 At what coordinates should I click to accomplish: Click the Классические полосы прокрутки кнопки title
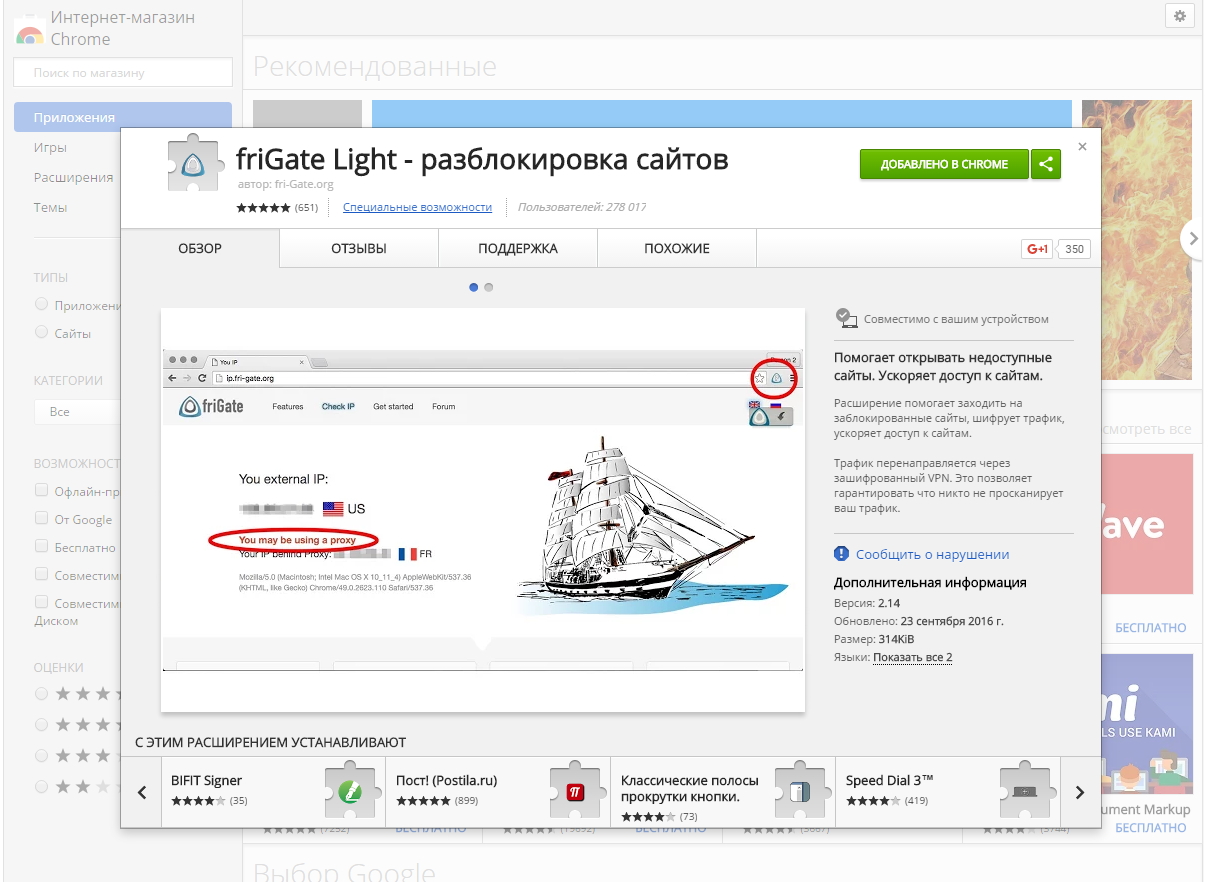[x=690, y=788]
